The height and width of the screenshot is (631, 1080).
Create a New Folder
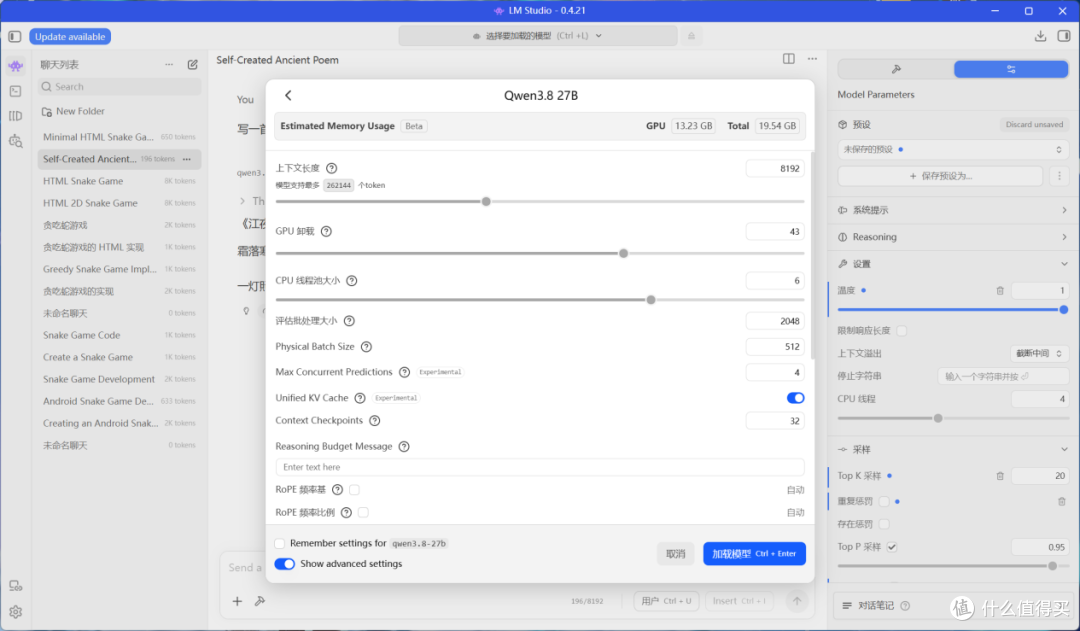click(73, 111)
